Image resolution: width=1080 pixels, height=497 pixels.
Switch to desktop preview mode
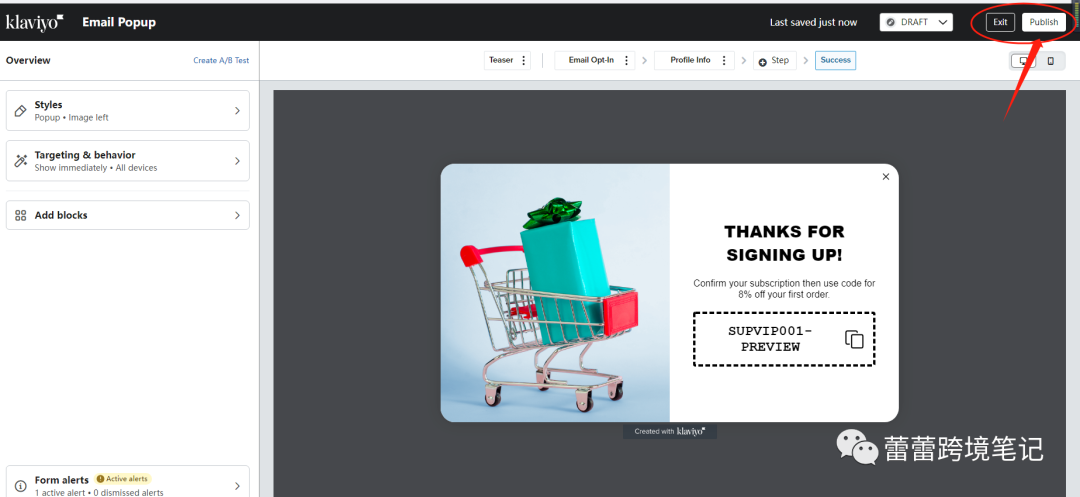pyautogui.click(x=1024, y=61)
